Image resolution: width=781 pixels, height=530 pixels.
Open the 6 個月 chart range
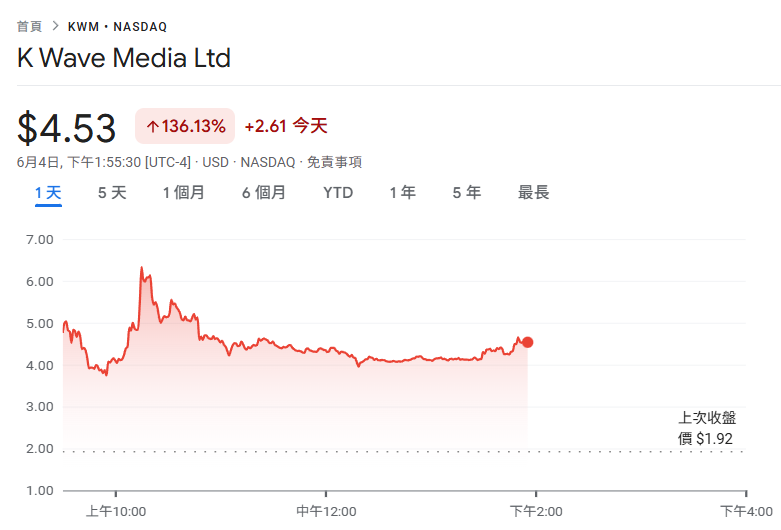point(264,193)
